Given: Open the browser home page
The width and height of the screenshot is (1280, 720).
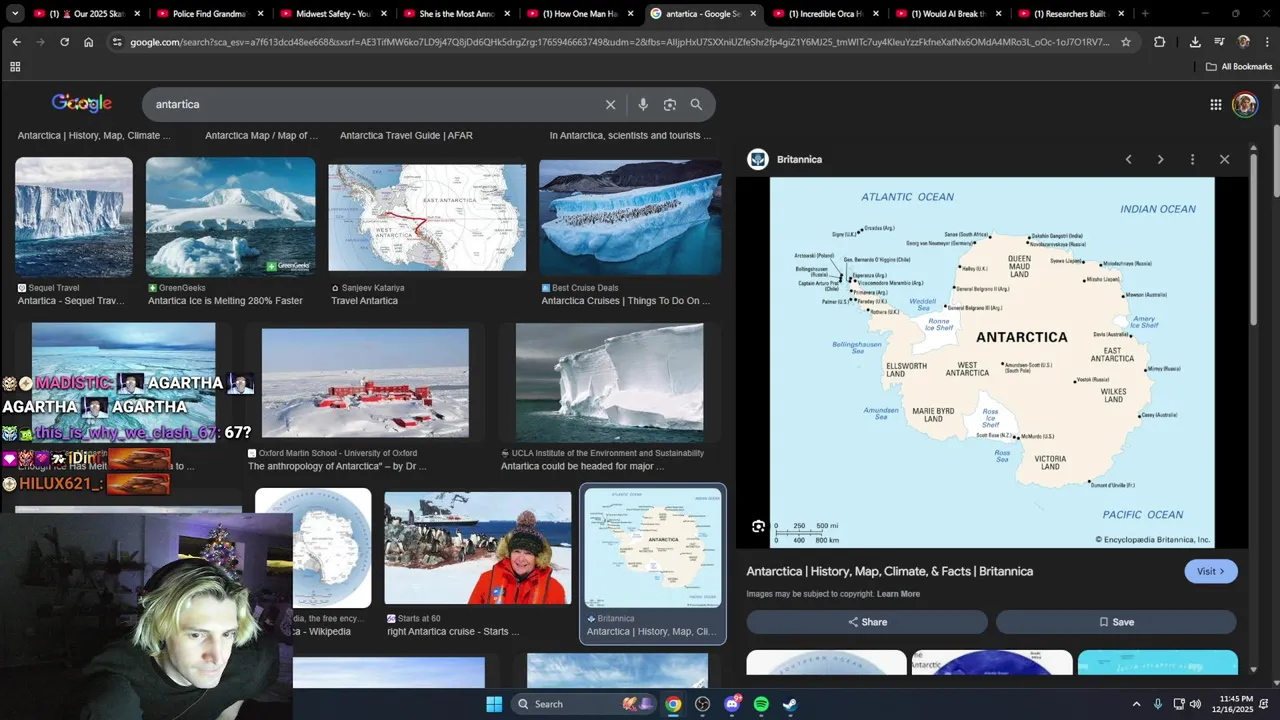Looking at the screenshot, I should tap(89, 42).
